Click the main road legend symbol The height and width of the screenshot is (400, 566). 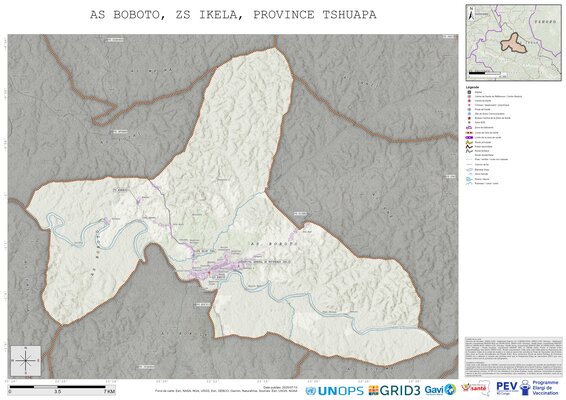pyautogui.click(x=469, y=142)
